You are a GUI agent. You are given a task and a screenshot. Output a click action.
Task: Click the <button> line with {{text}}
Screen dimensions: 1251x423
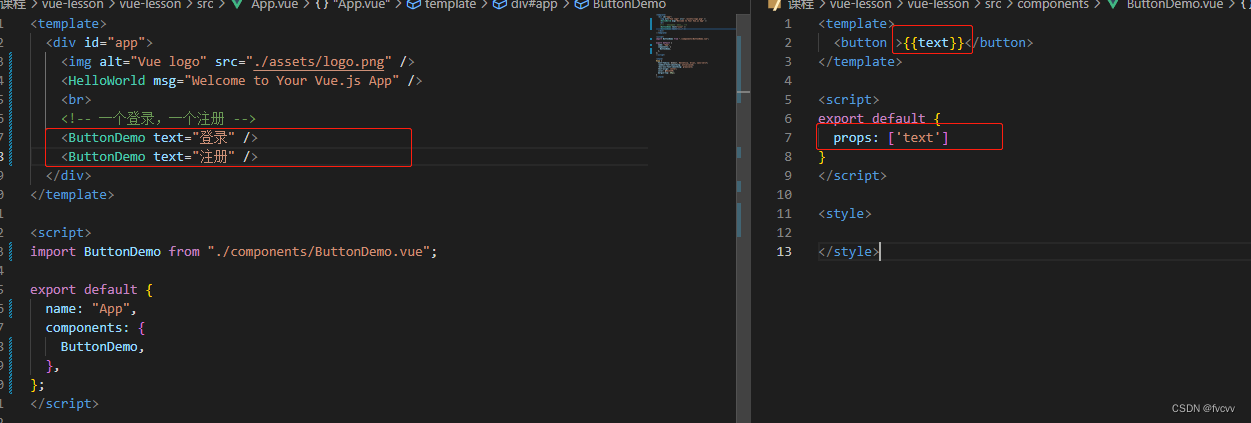933,42
